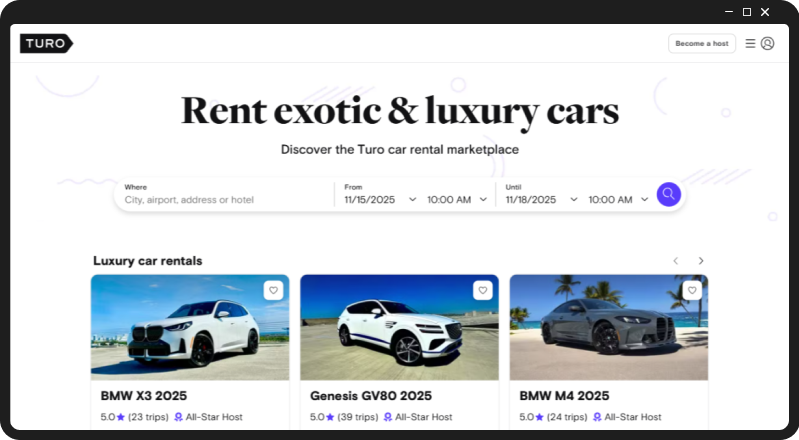Expand the From time 10:00 AM dropdown
This screenshot has width=799, height=440.
pos(457,200)
